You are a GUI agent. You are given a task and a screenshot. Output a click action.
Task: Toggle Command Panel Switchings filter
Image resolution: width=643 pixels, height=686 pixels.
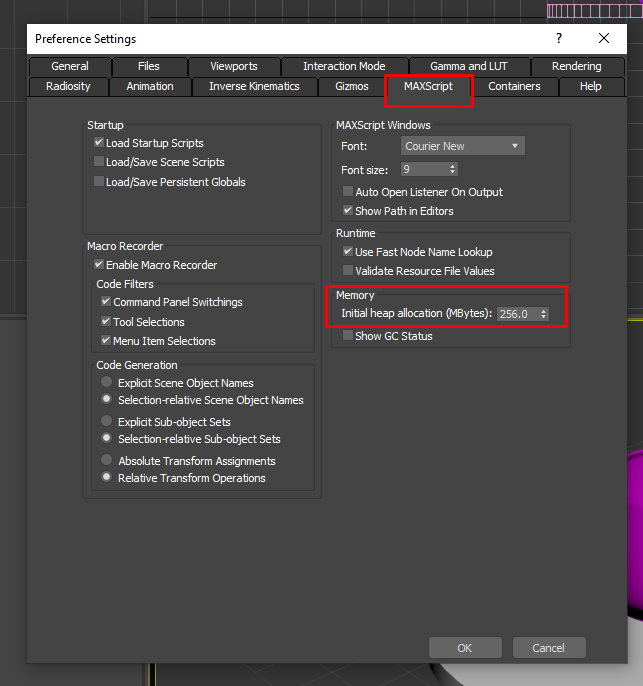point(106,301)
